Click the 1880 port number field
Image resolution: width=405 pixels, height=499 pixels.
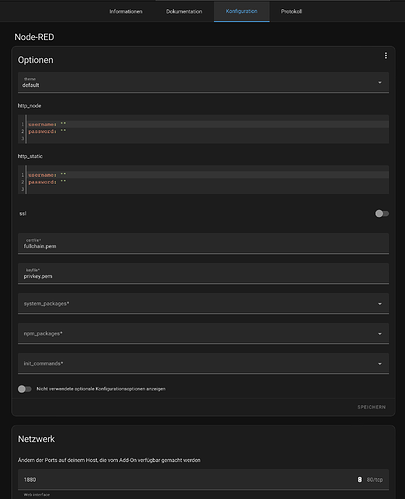[187, 480]
